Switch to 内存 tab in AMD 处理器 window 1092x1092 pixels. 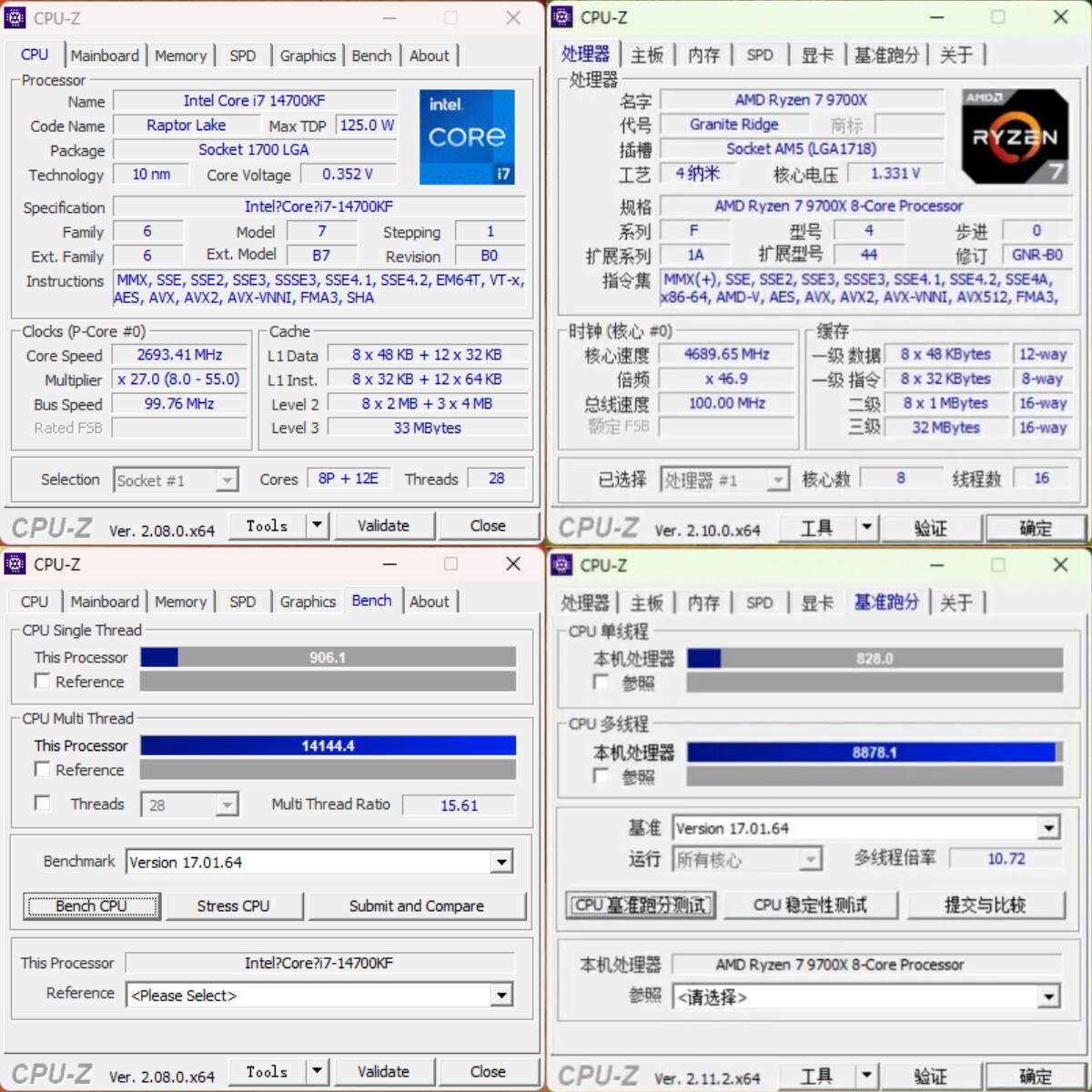703,56
